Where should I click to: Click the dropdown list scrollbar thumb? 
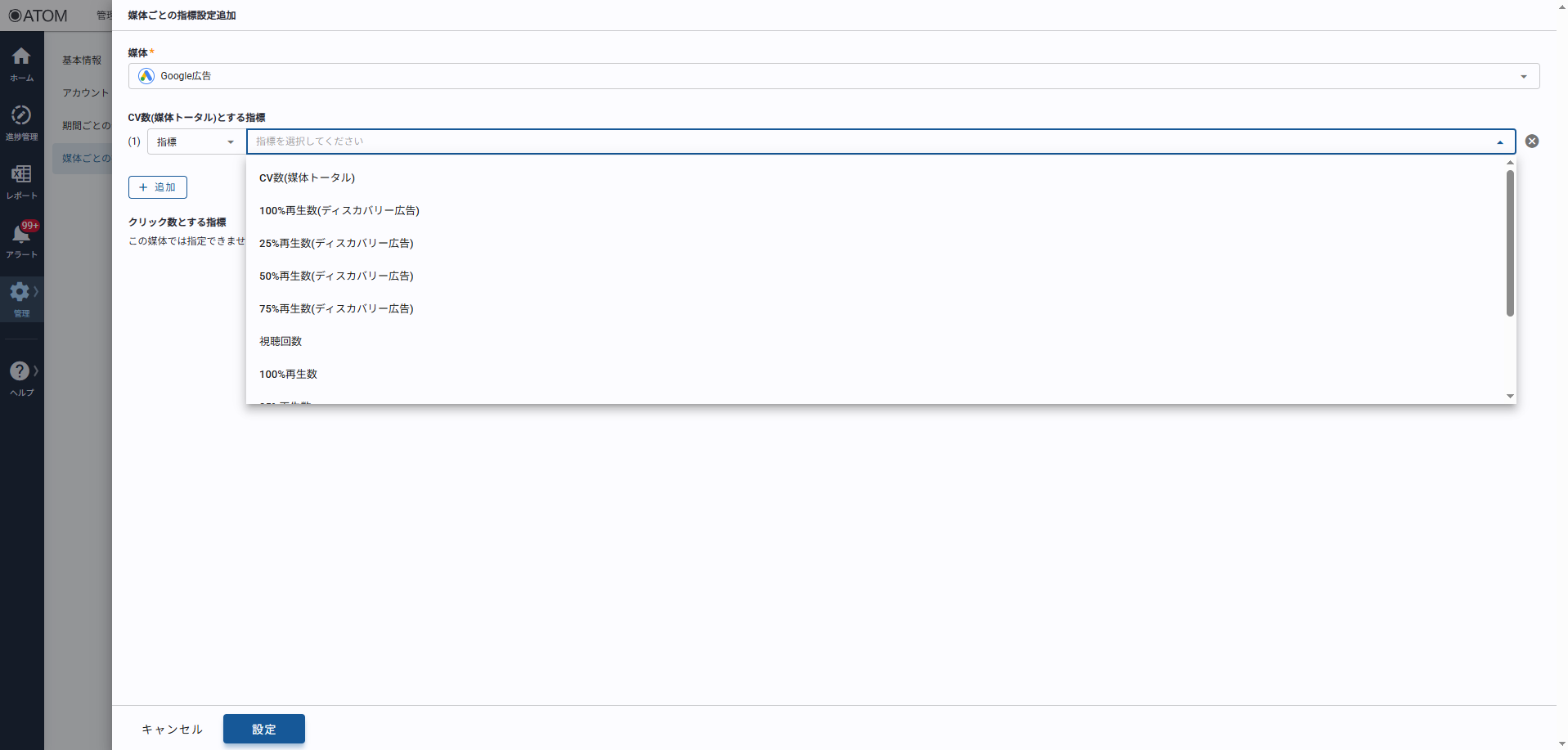1510,242
